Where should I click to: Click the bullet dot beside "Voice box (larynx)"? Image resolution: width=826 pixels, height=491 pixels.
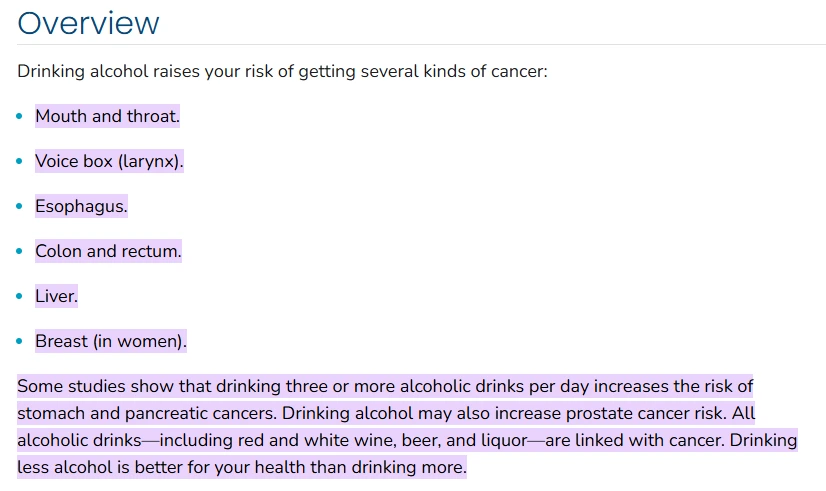[19, 161]
